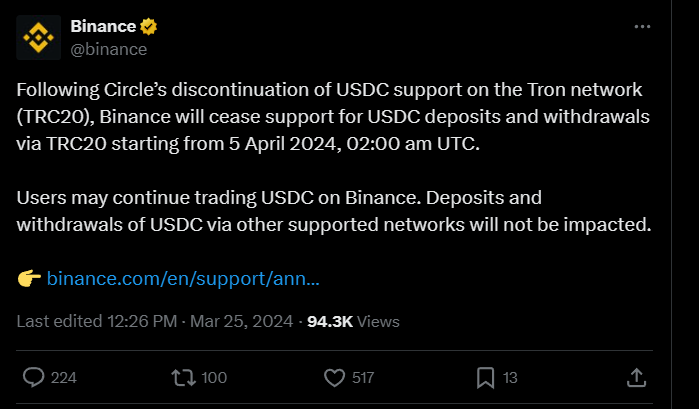Open the @binance handle link
This screenshot has height=409, width=699.
point(108,49)
